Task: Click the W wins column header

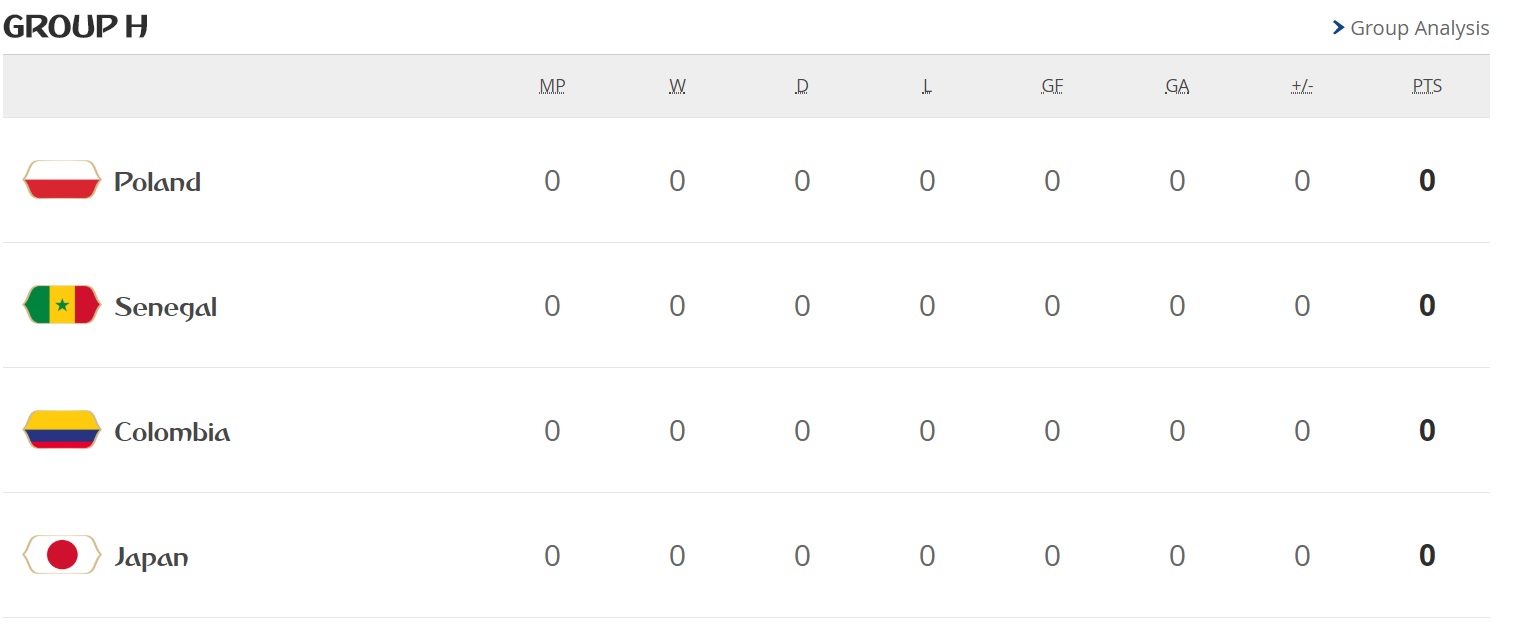Action: pyautogui.click(x=677, y=86)
